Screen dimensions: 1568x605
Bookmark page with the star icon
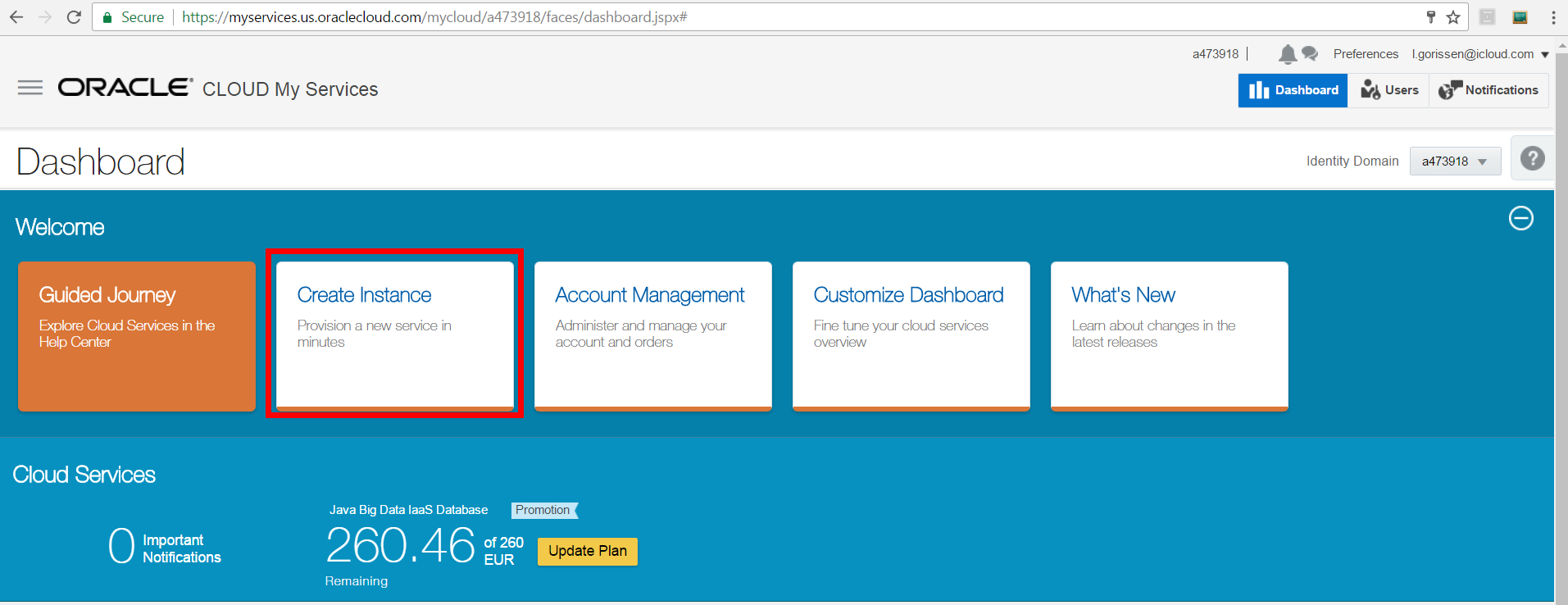coord(1453,17)
